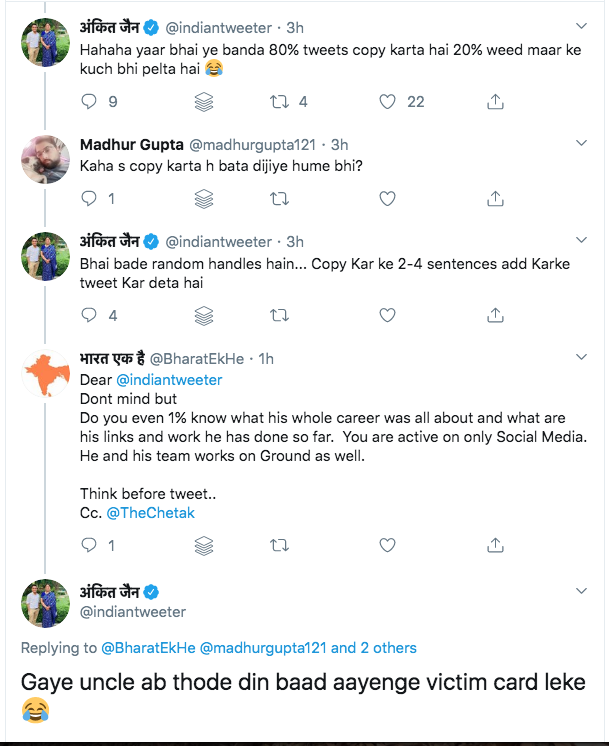
Task: Open thread icon on Madhur Gupta's tweet
Action: [x=204, y=199]
